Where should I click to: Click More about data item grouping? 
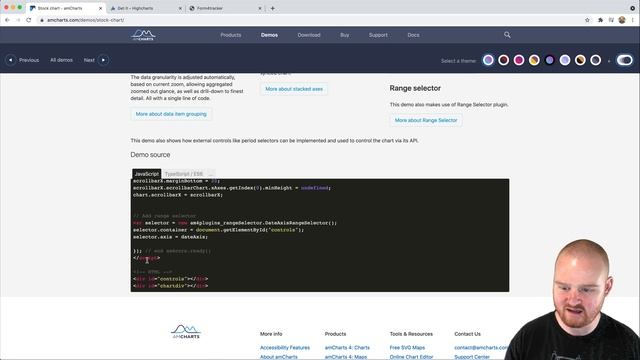[x=171, y=114]
